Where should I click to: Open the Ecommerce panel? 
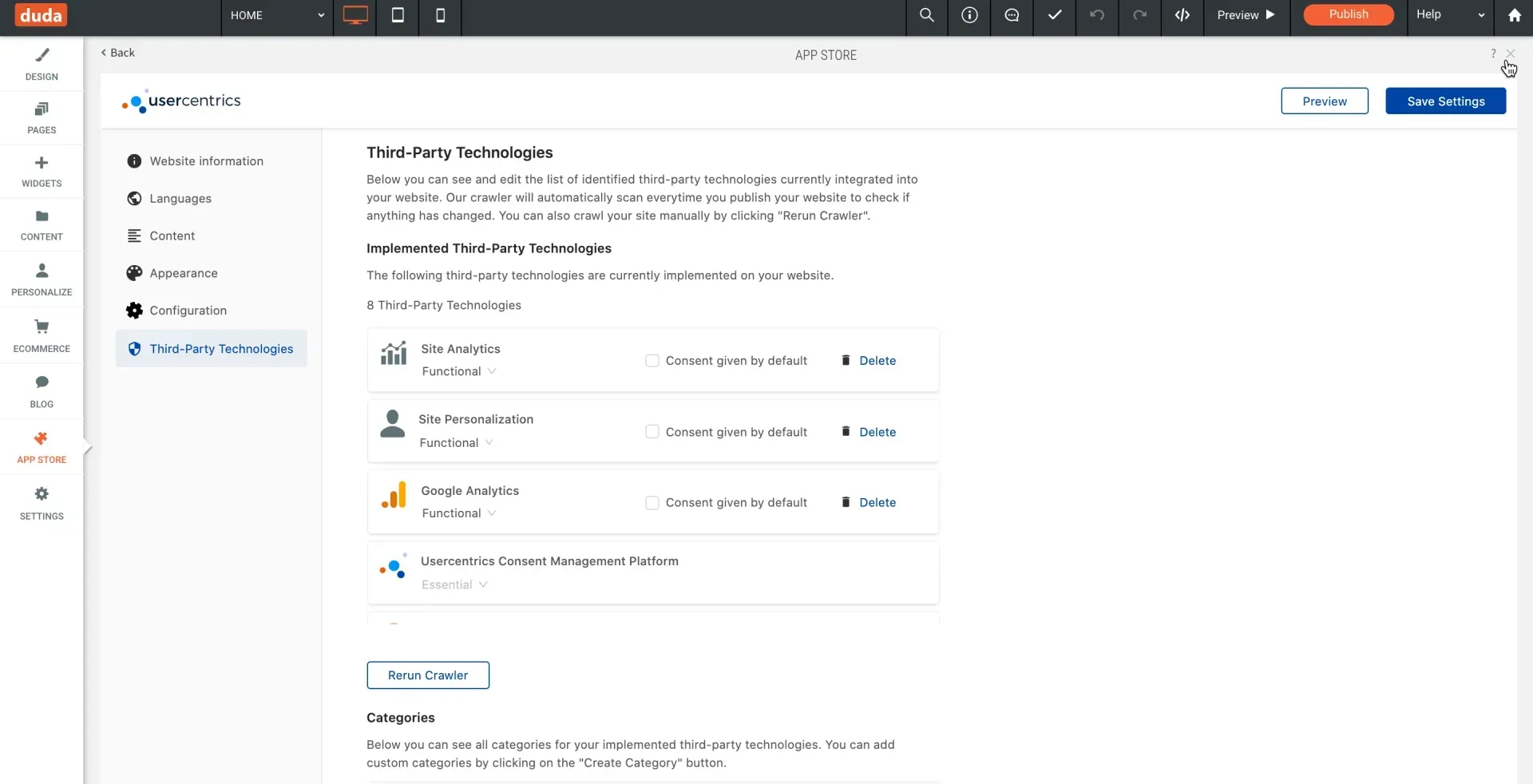tap(42, 335)
